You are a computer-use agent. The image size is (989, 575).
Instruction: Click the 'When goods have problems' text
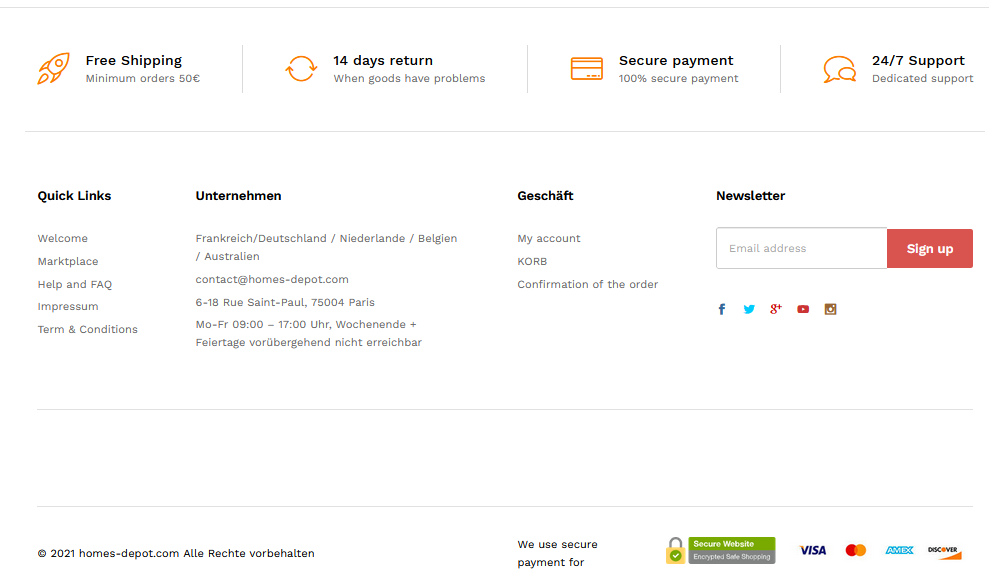[409, 78]
